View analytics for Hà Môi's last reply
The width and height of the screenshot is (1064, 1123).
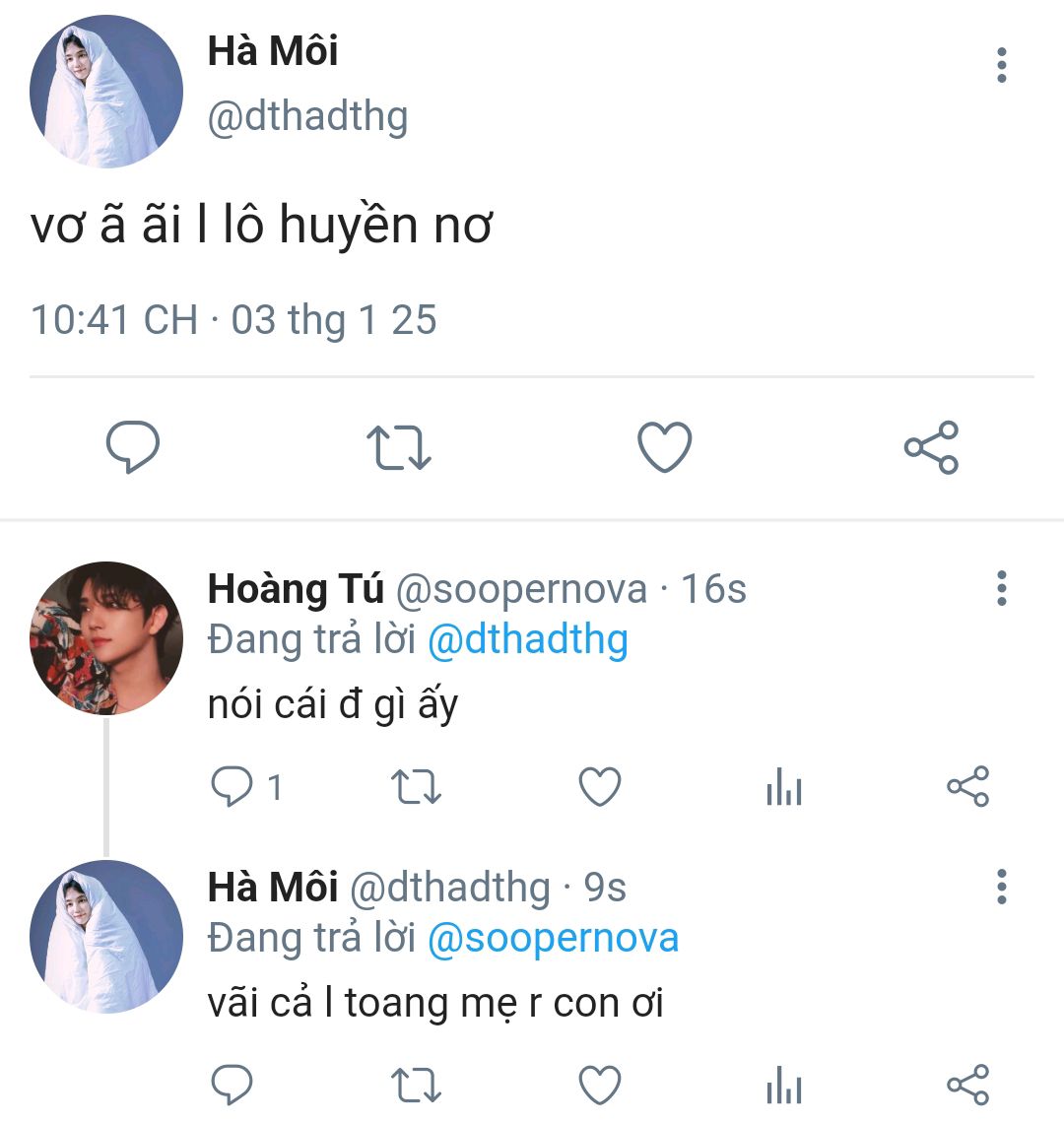[784, 1086]
